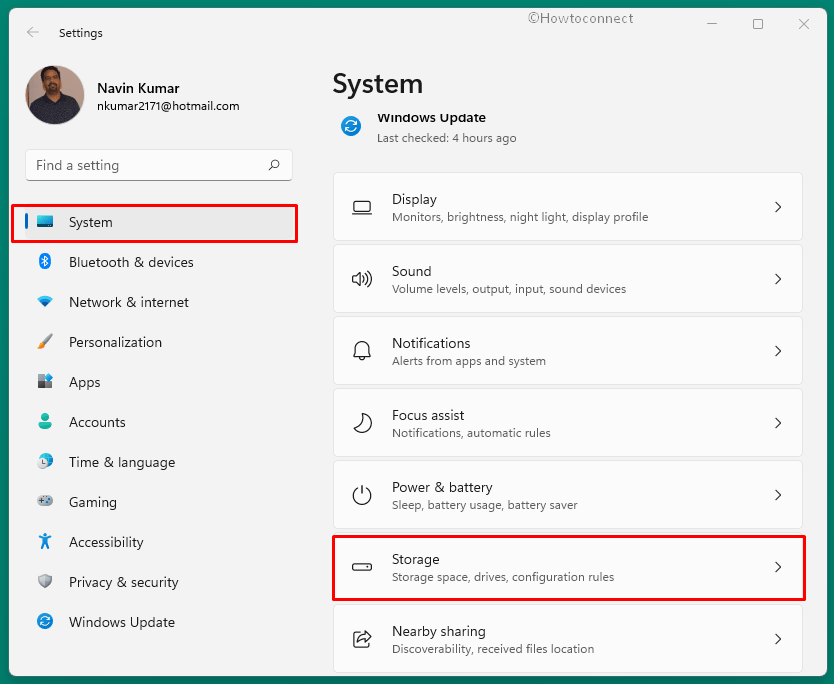This screenshot has width=834, height=684.
Task: Open the Display settings title
Action: (x=414, y=199)
